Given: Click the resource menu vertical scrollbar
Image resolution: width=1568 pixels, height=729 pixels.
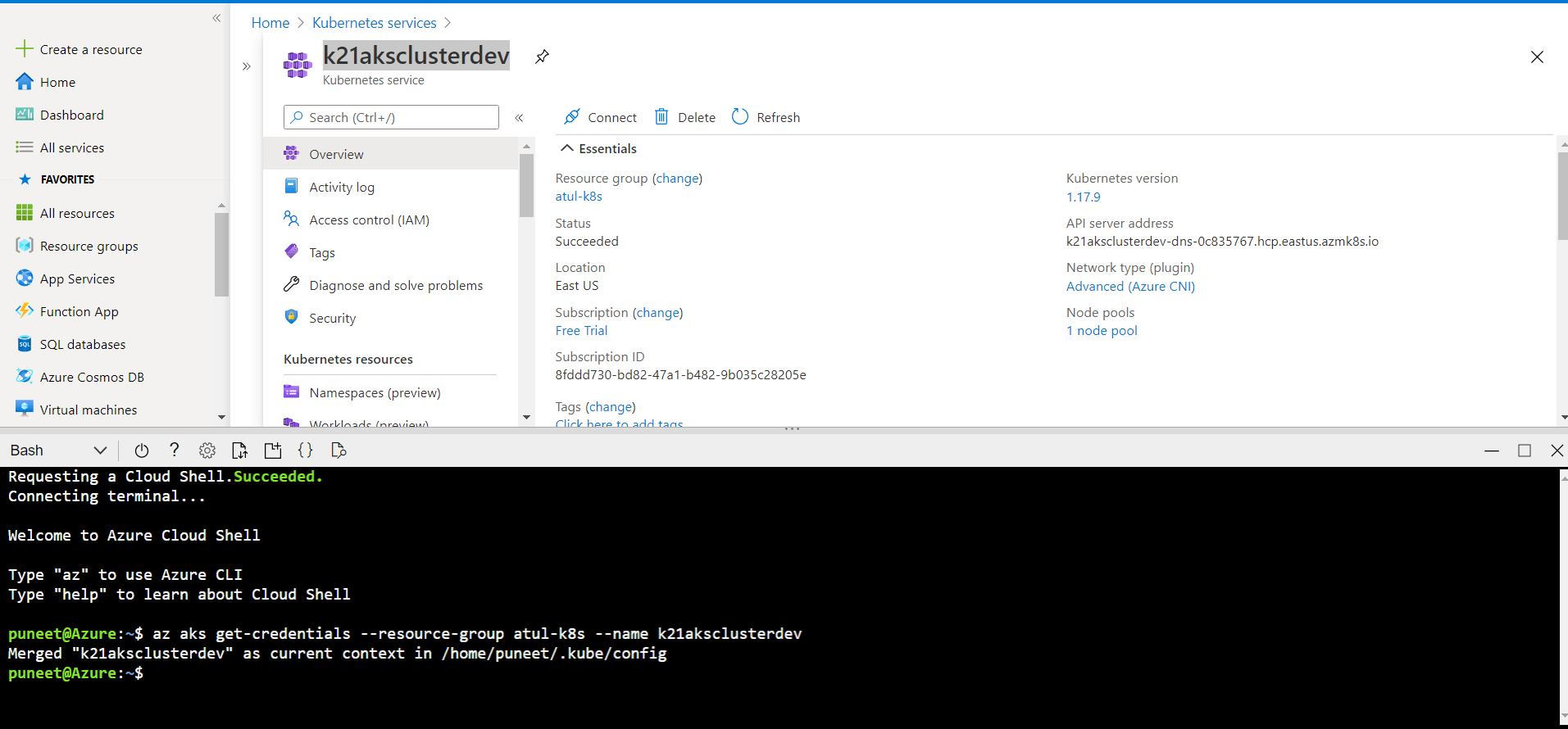Looking at the screenshot, I should pyautogui.click(x=526, y=185).
